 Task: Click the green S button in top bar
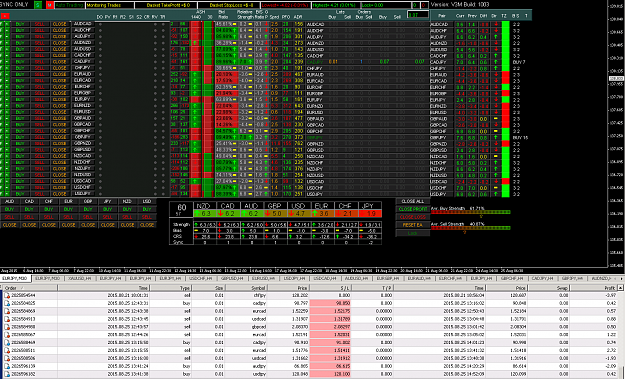(x=38, y=5)
